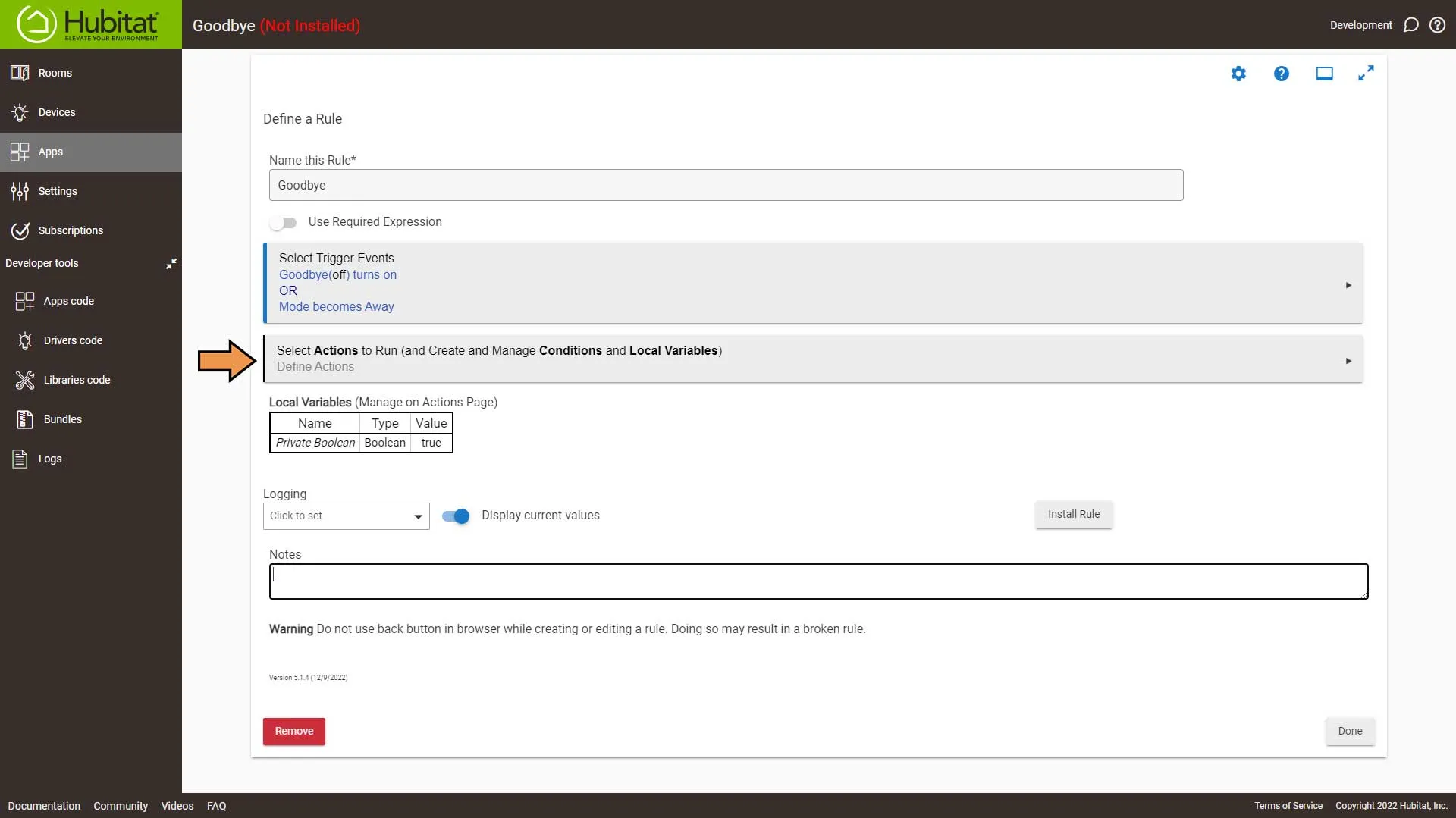Screen dimensions: 1456x818
Task: Toggle Use Required Expression switch
Action: tap(283, 222)
